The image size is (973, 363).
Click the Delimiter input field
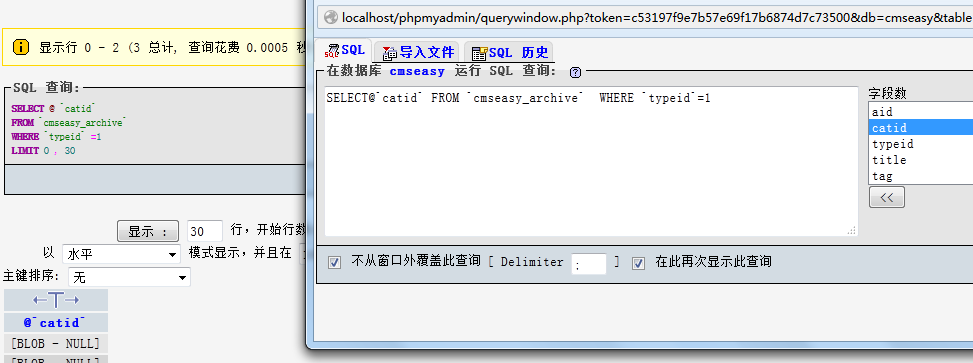588,263
